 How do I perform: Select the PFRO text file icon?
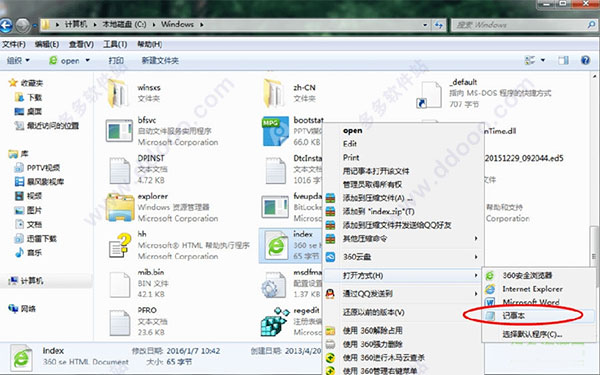tap(120, 323)
